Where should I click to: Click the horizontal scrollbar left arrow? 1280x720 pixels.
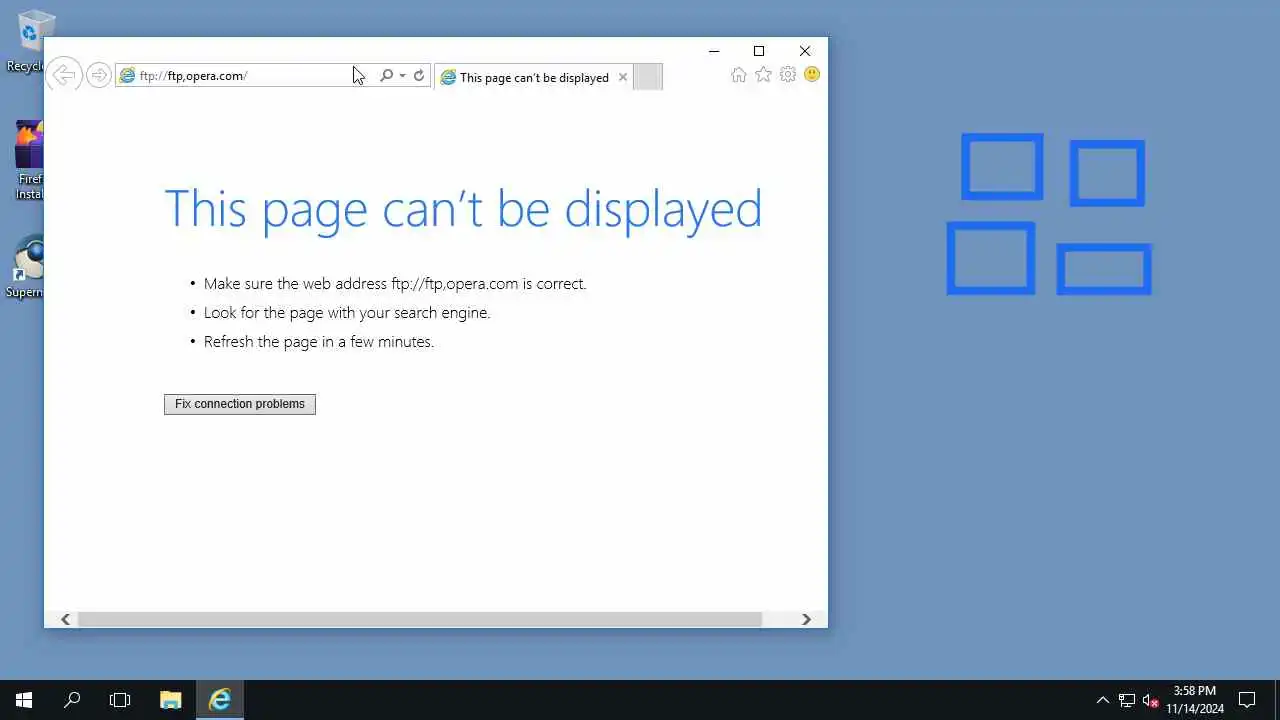pyautogui.click(x=65, y=619)
